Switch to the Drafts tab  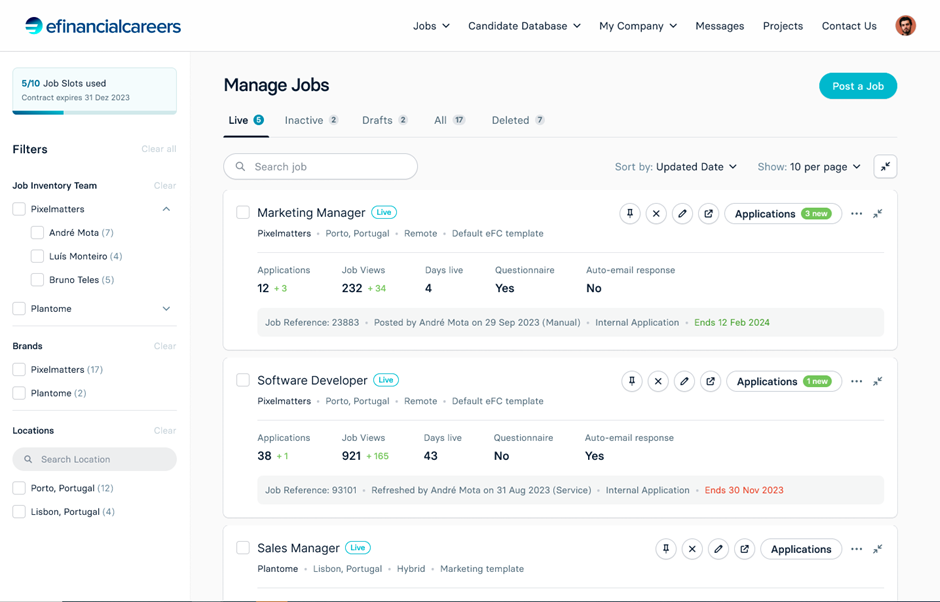(384, 120)
